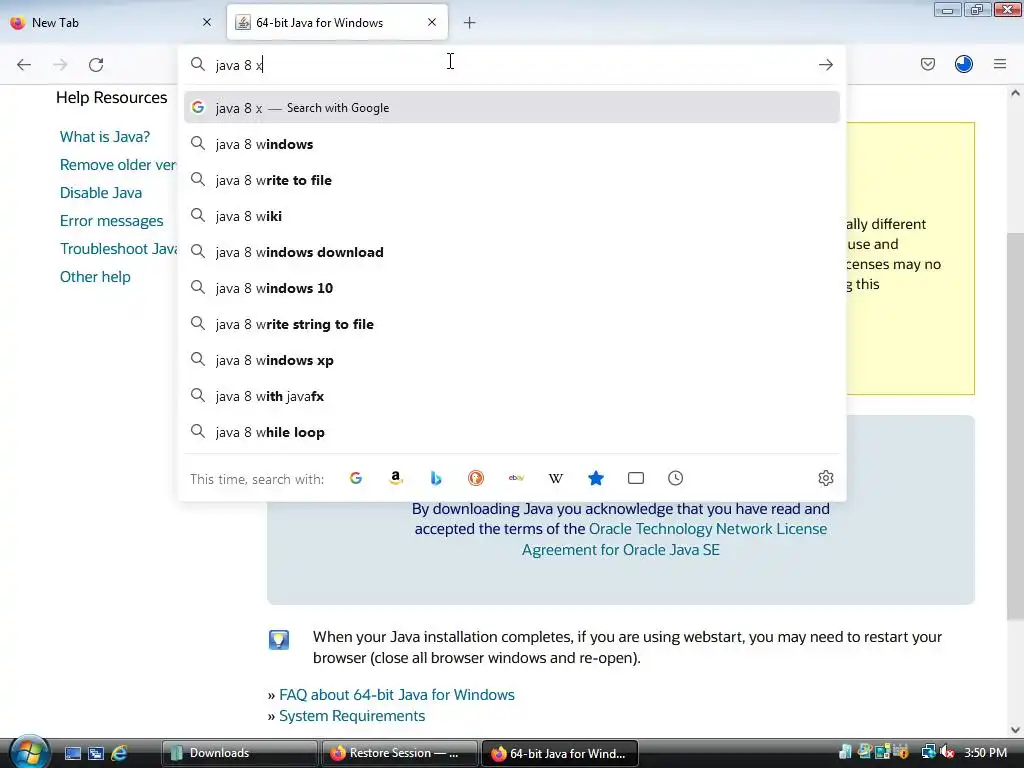Open 'FAQ about 64-bit Java for Windows' link
This screenshot has width=1024, height=768.
[396, 695]
